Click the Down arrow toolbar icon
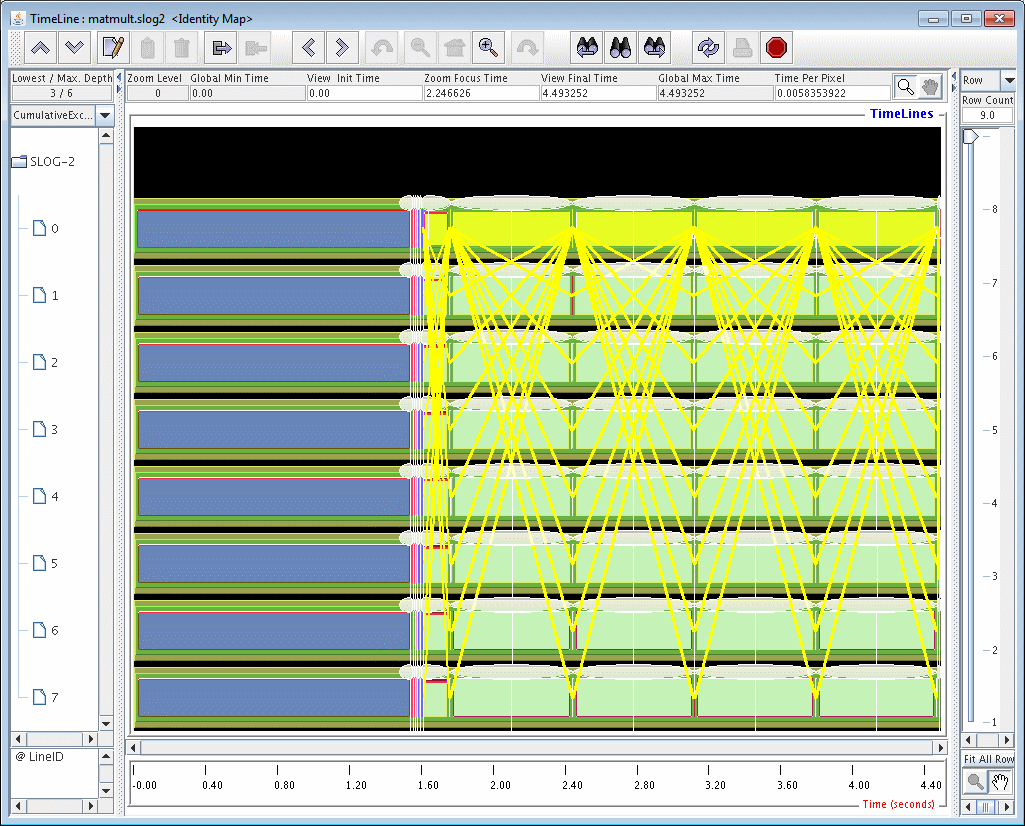The image size is (1025, 826). coord(75,48)
